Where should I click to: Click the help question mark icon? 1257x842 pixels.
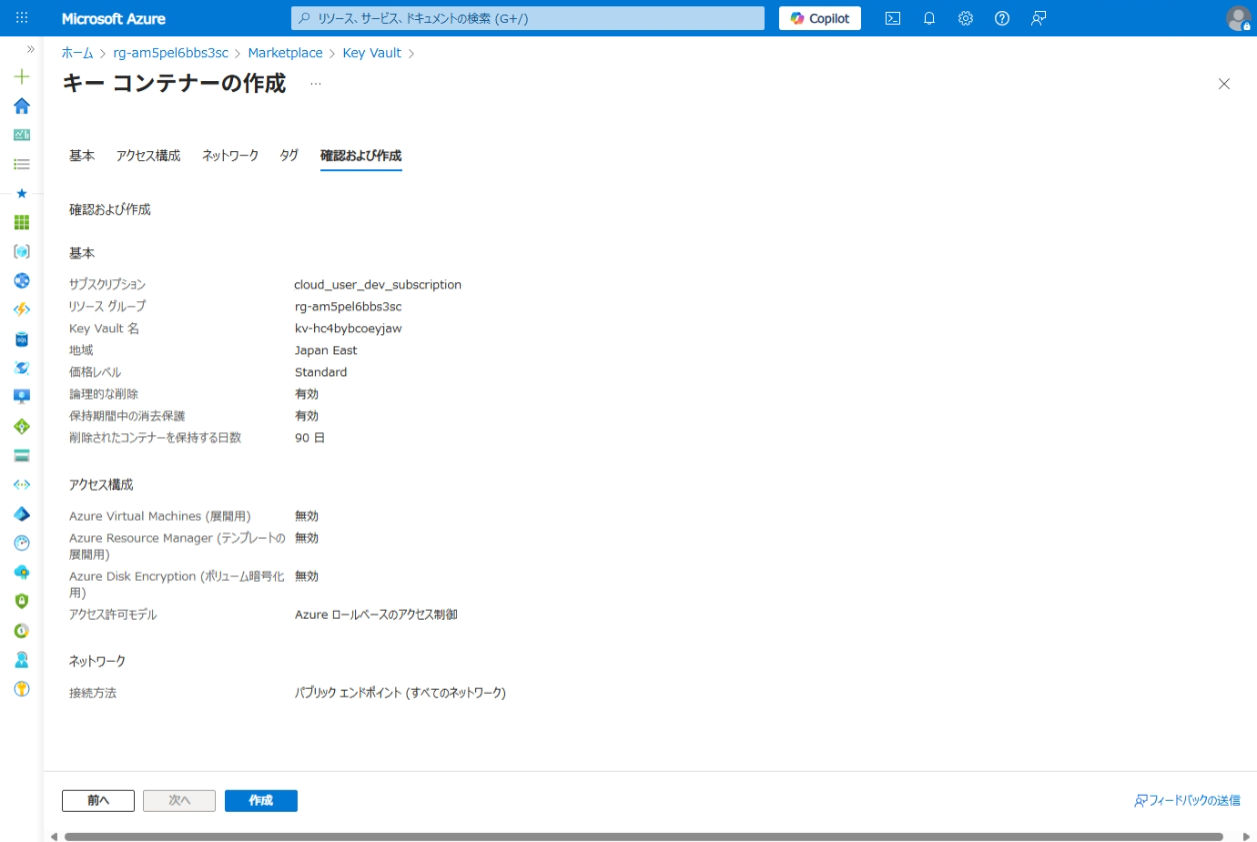pos(1002,18)
